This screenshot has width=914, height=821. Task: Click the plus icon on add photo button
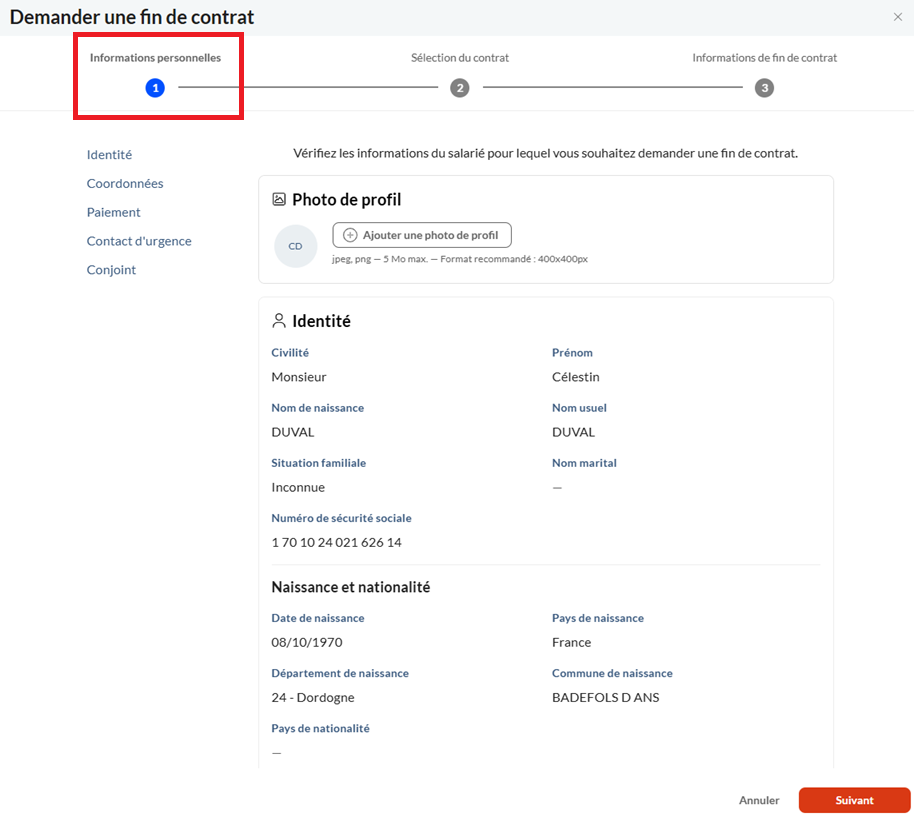350,235
